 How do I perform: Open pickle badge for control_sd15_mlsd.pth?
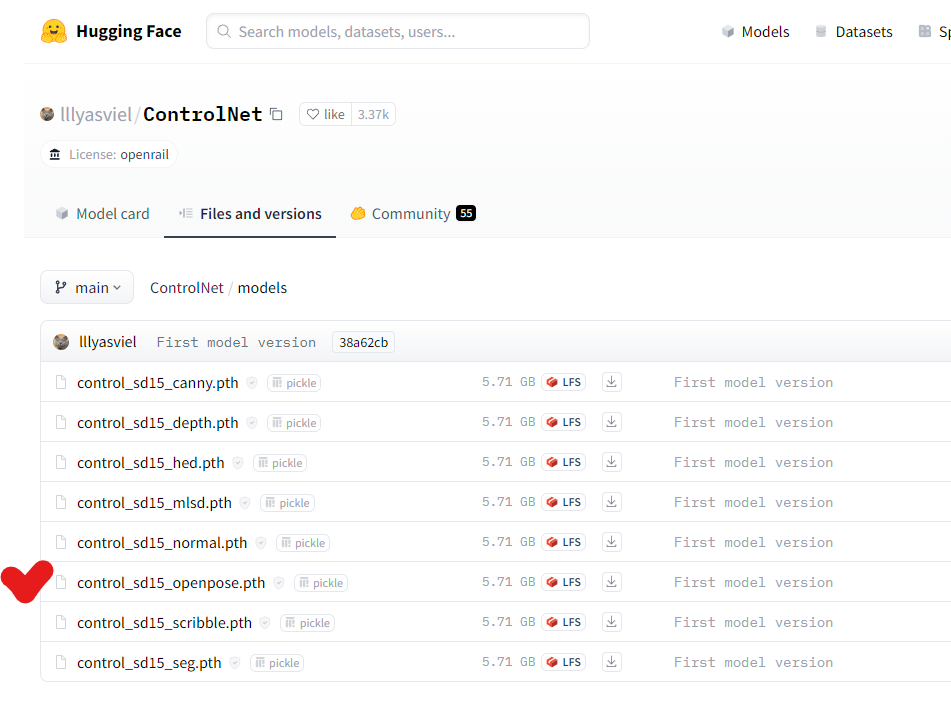click(x=287, y=503)
